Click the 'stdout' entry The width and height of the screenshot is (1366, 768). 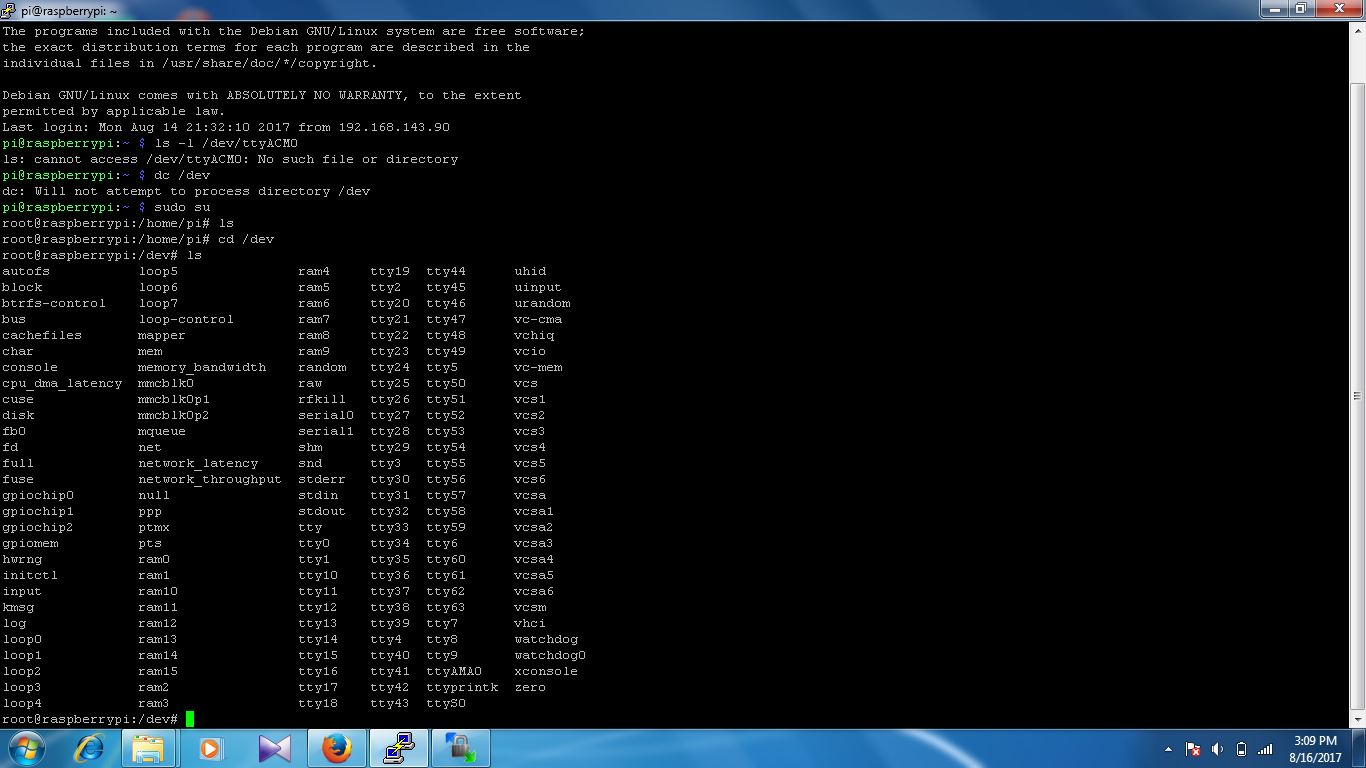point(322,511)
